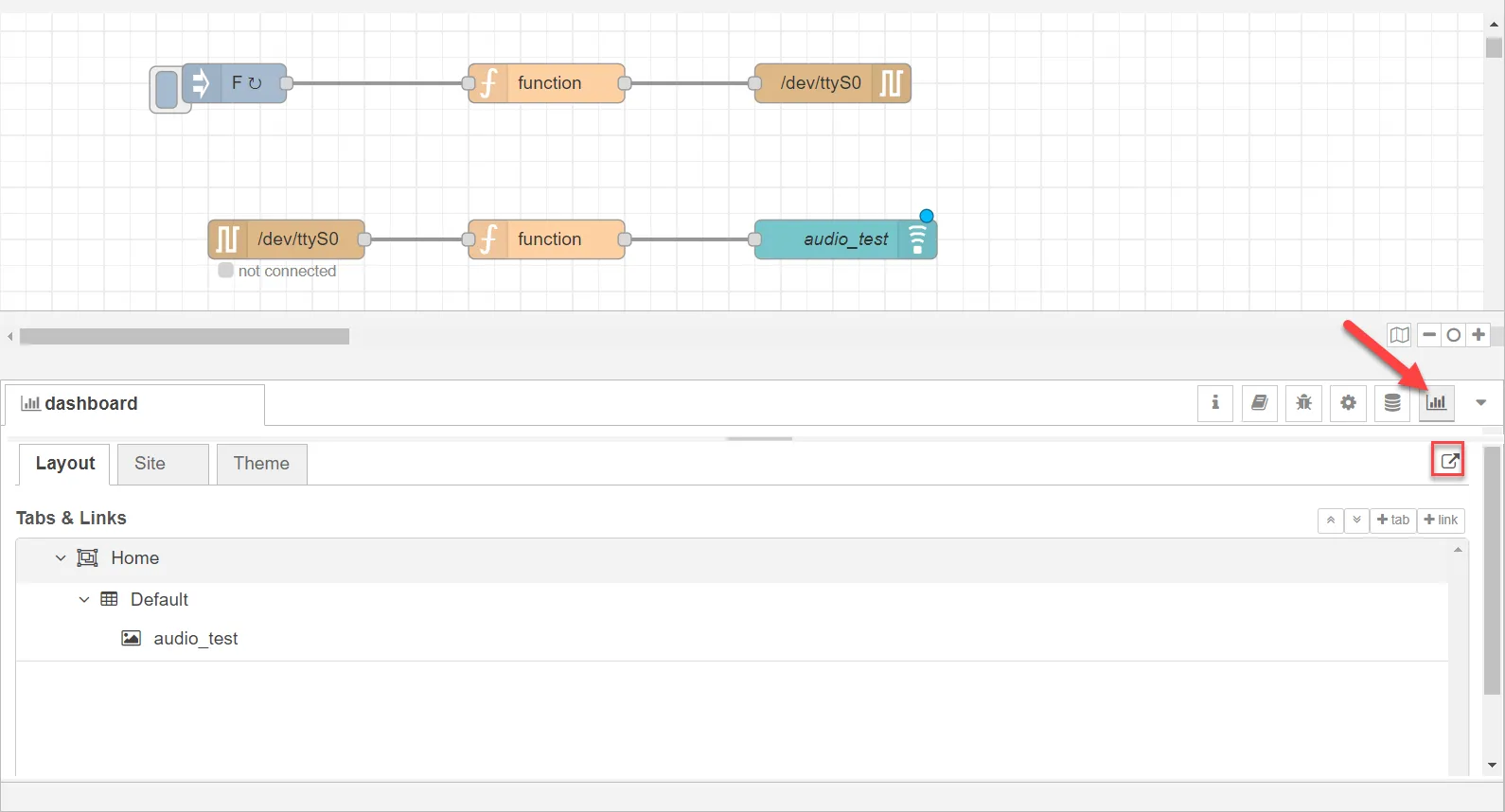Open dashboard UI in new window
The image size is (1505, 812).
pyautogui.click(x=1448, y=462)
